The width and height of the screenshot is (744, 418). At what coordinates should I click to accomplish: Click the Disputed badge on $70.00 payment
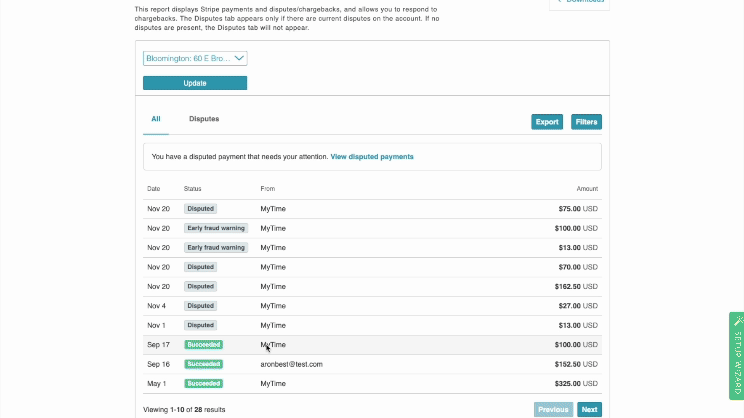[x=200, y=267]
